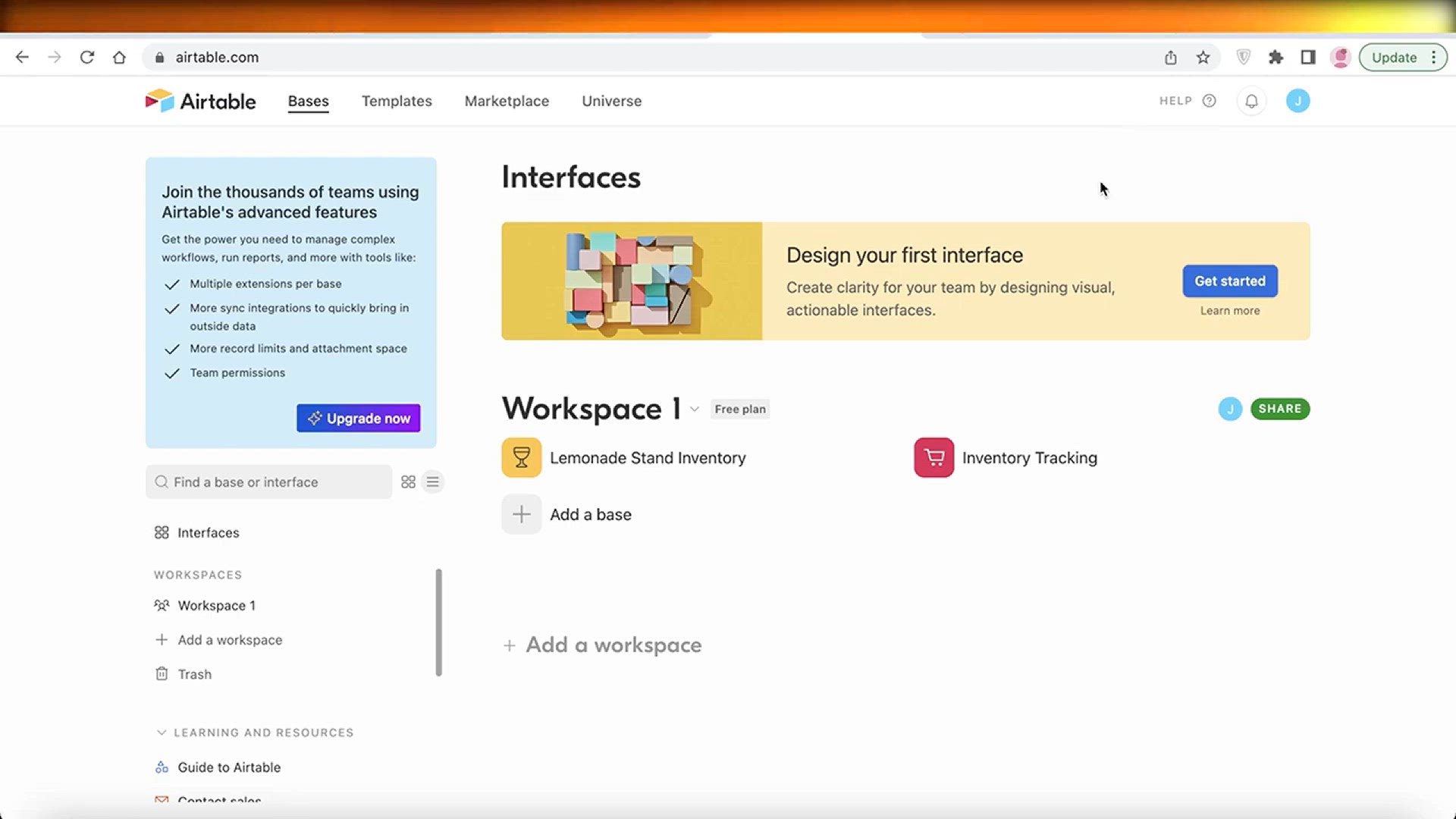
Task: Click the HELP label
Action: tap(1175, 101)
